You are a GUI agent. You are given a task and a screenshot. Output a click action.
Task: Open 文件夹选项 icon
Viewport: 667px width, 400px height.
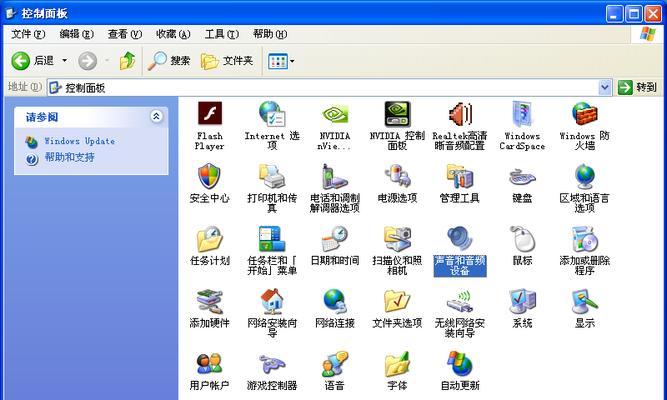click(397, 301)
